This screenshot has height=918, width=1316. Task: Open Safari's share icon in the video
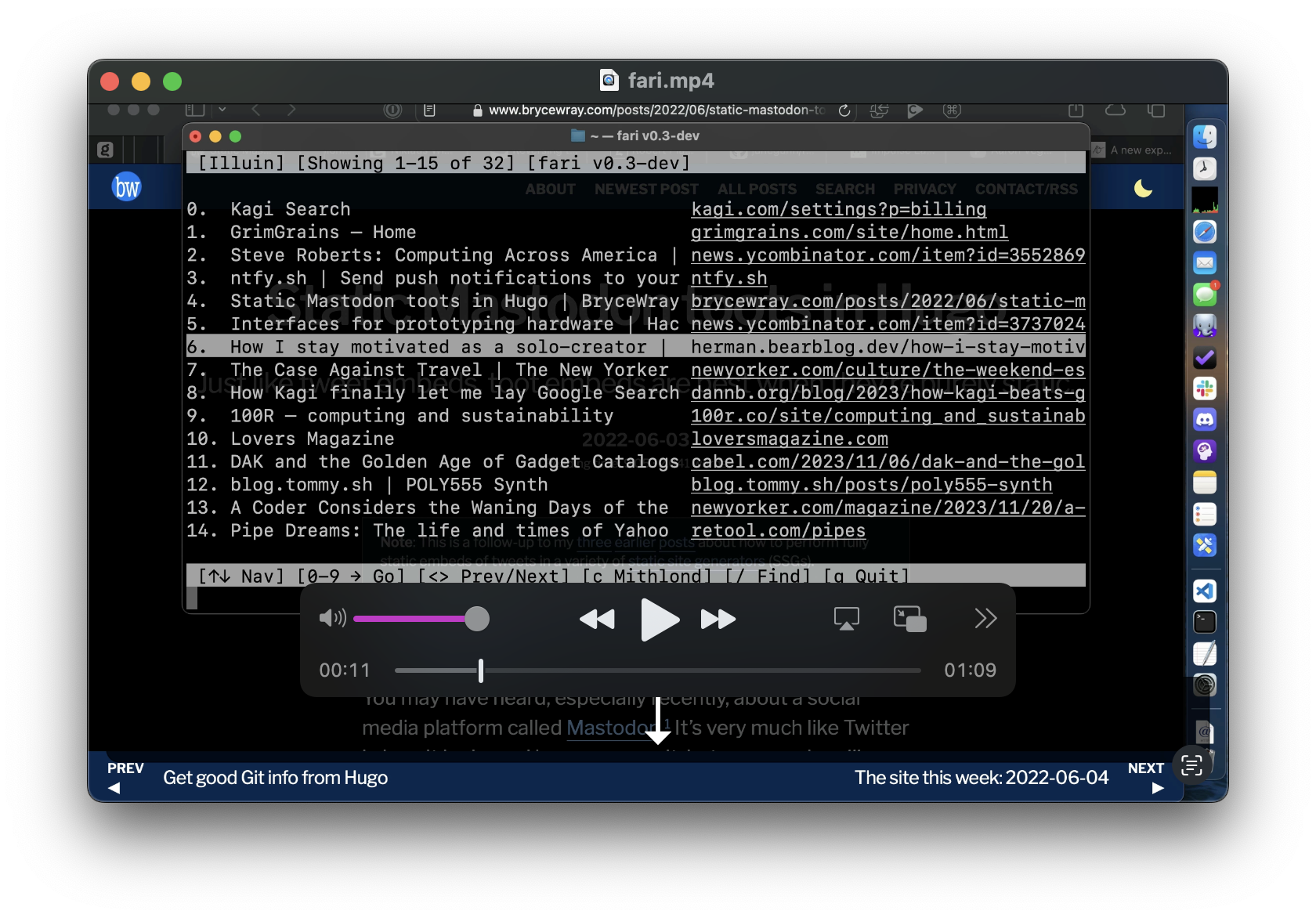point(1076,110)
